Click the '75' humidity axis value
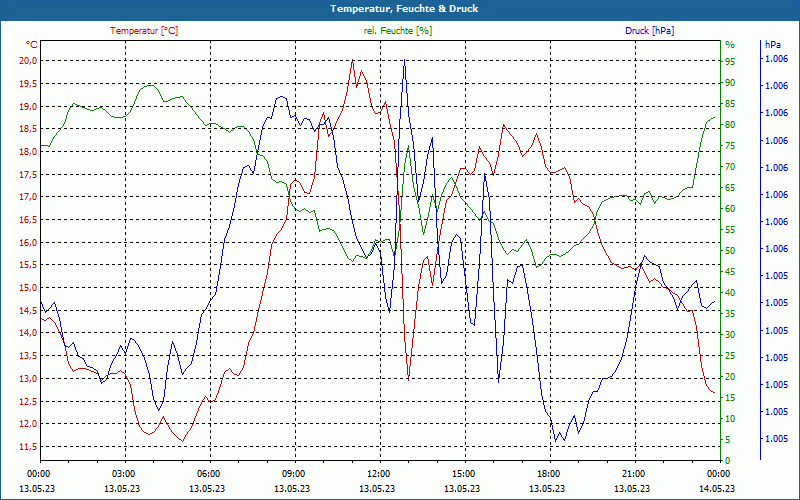Viewport: 800px width, 500px height. click(730, 146)
